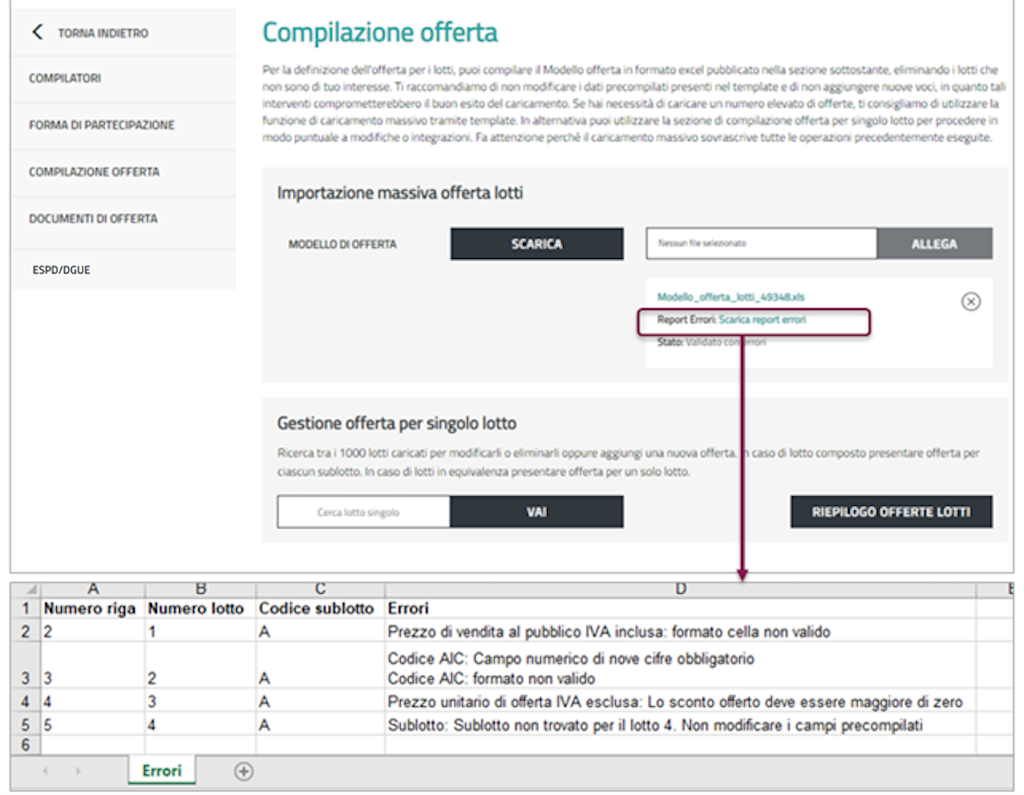Click the back arrow beside Torna Indietro
The image size is (1024, 795).
38,33
